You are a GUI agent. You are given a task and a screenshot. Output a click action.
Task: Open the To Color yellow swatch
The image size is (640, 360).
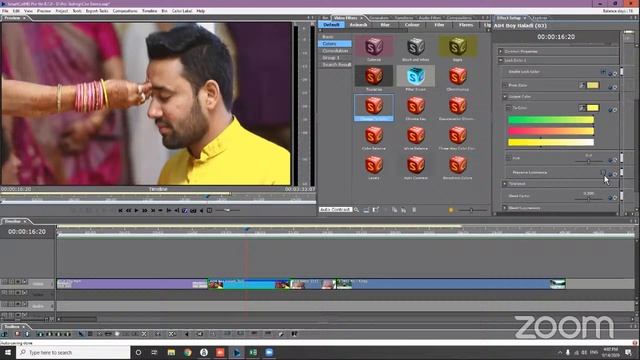(593, 108)
